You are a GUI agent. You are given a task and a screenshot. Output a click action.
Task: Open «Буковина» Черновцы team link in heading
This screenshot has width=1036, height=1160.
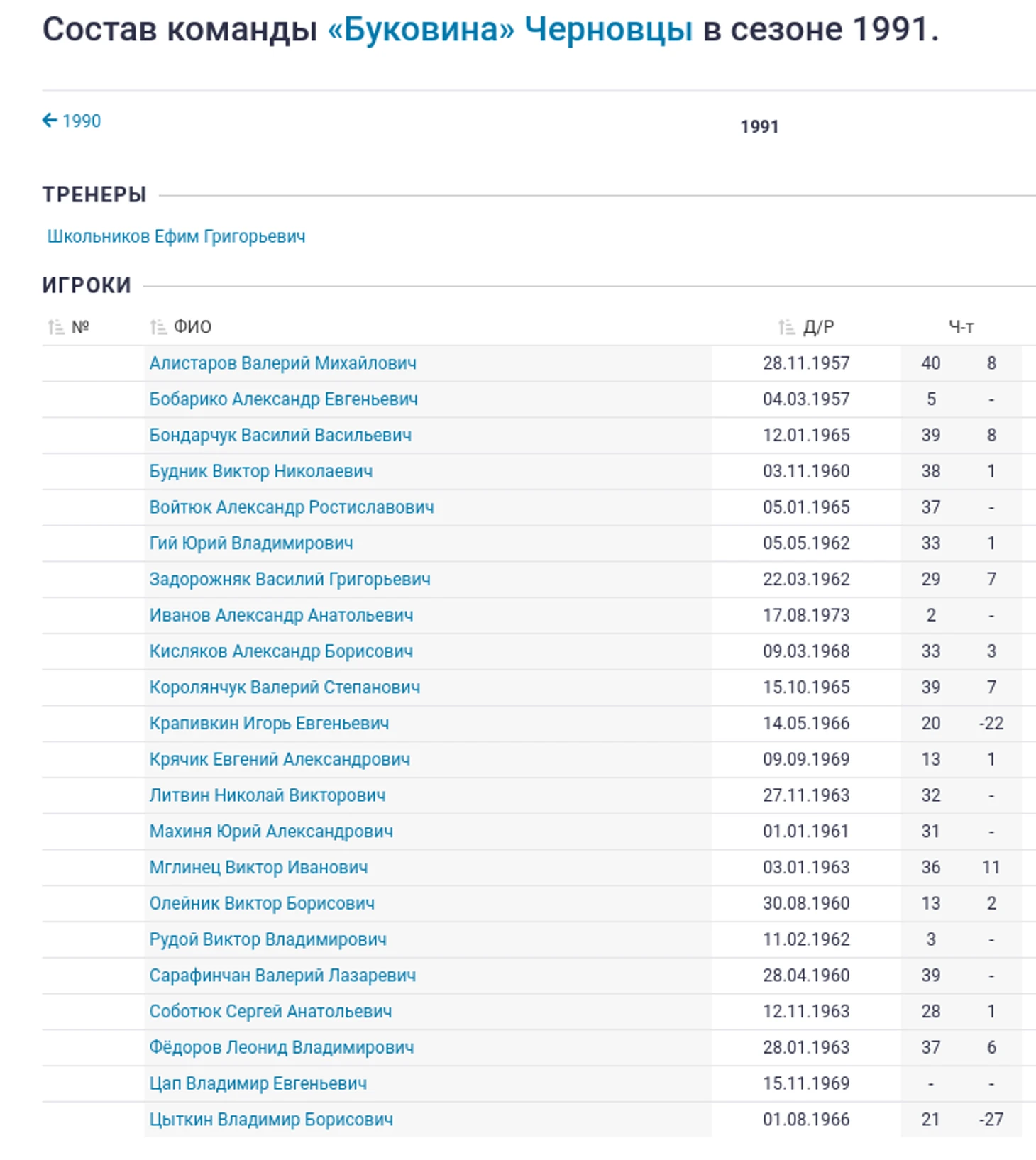509,30
